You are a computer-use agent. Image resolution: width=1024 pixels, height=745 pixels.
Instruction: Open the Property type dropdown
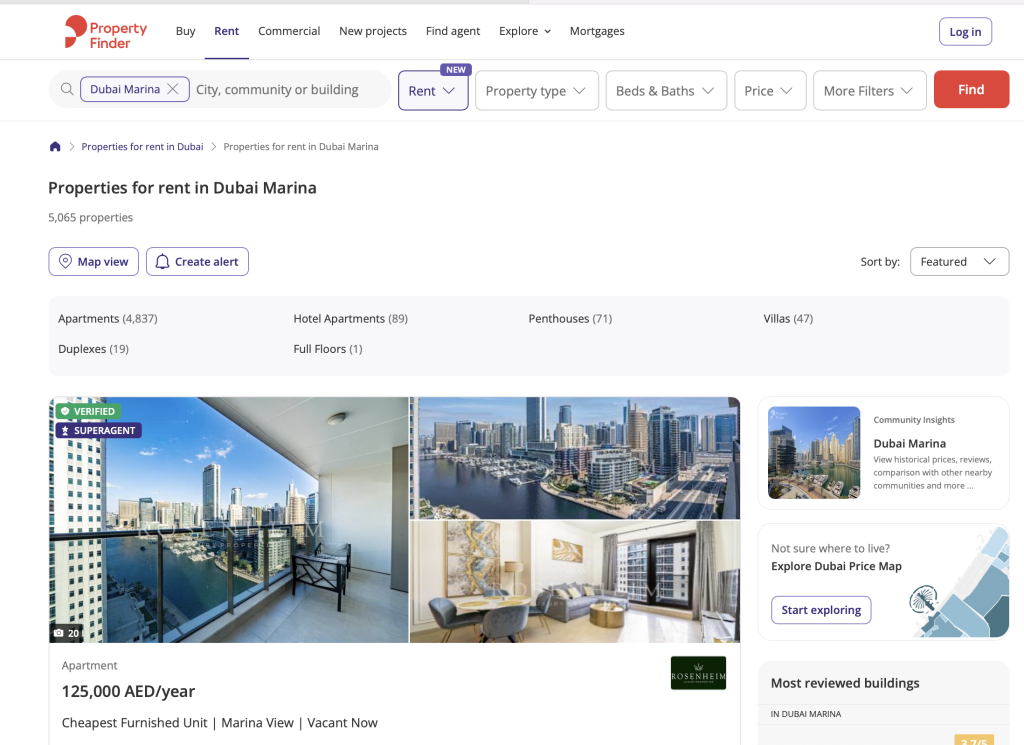(x=536, y=90)
